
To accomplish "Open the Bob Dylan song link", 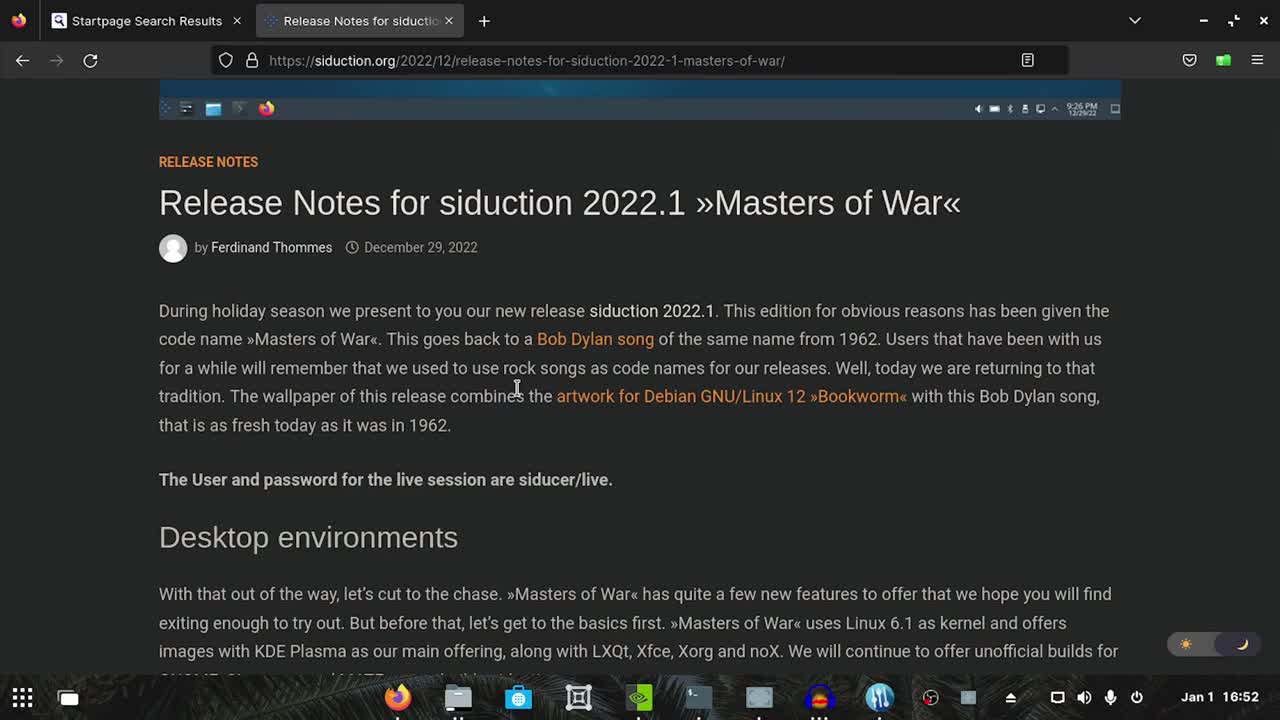I will [595, 339].
